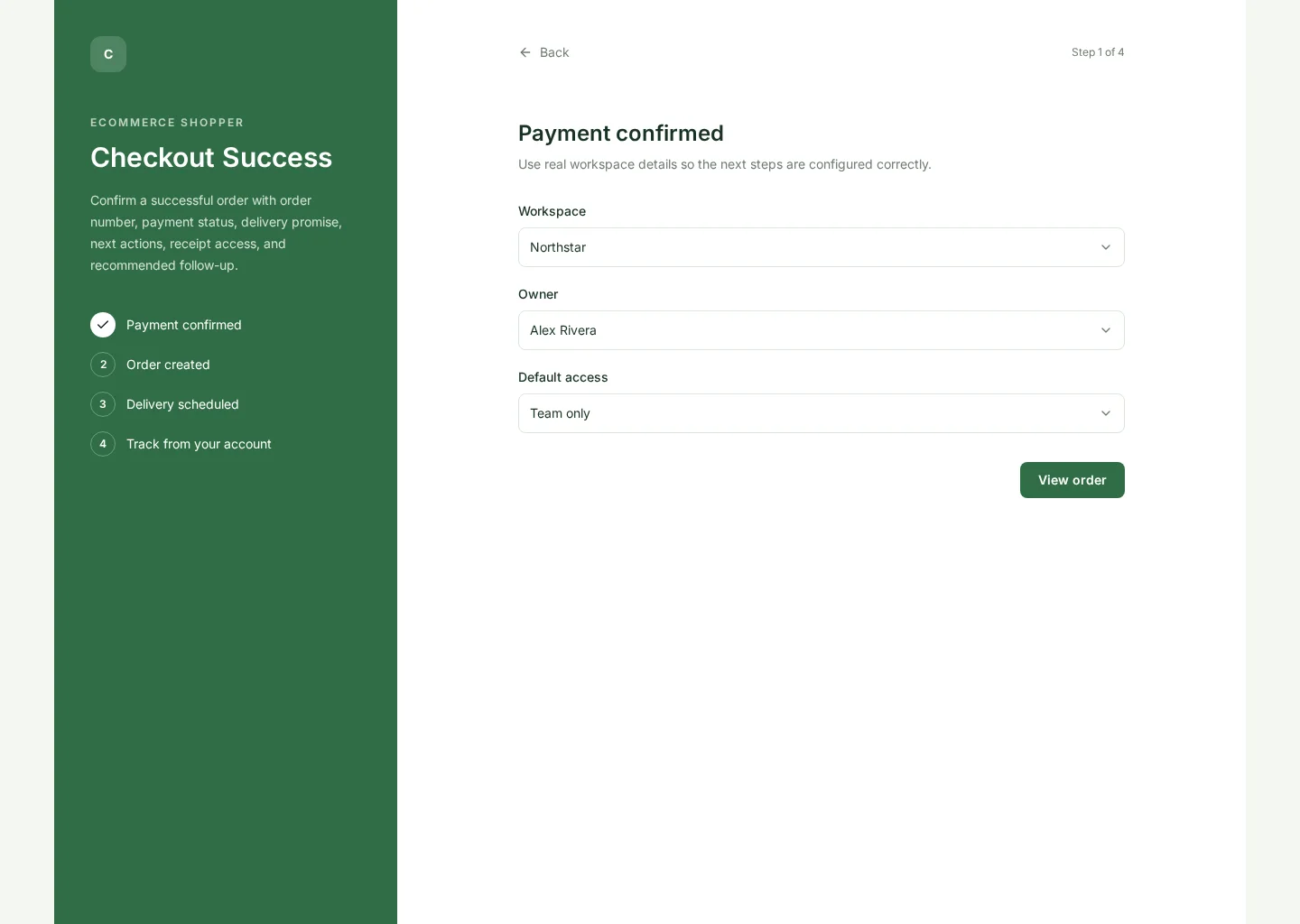Viewport: 1300px width, 924px height.
Task: Click the step 4 circle icon
Action: 103,444
